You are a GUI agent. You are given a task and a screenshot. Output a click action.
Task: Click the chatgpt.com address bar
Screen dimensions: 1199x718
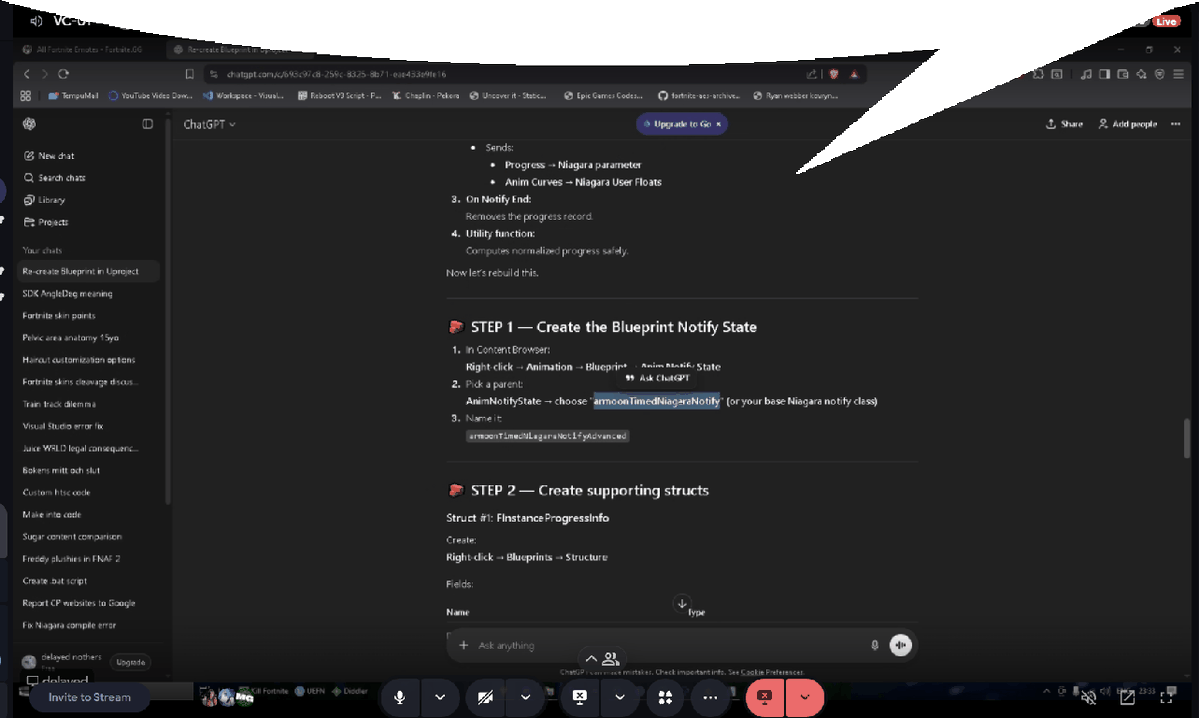[505, 74]
